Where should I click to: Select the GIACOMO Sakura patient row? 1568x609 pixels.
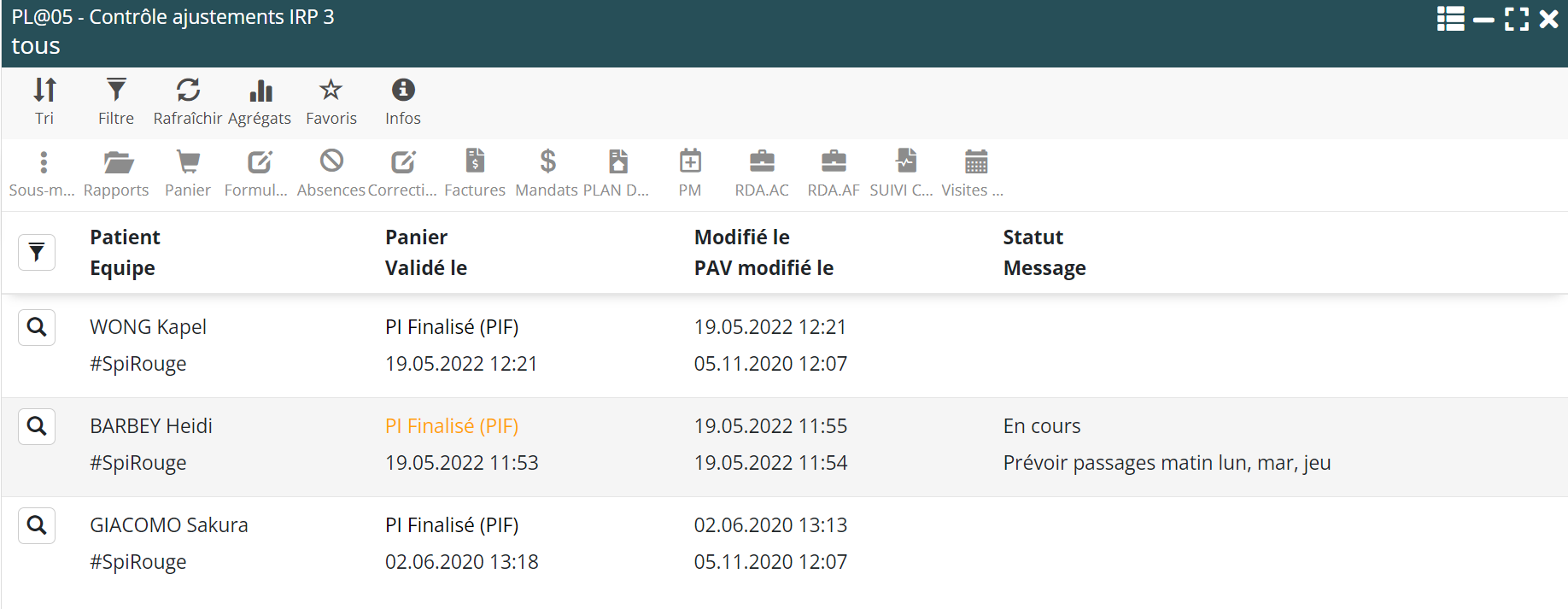coord(169,525)
